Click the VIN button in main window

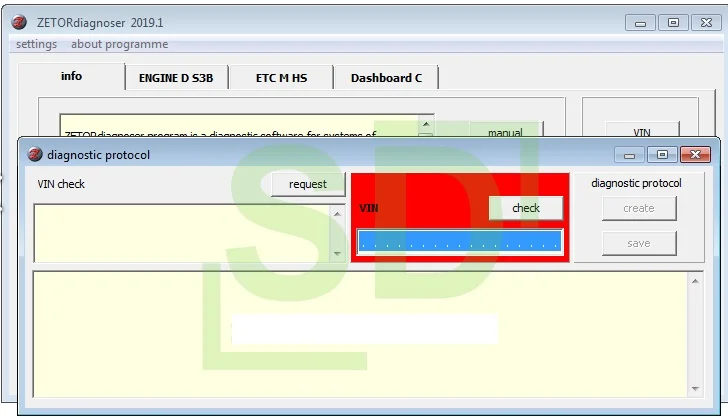642,130
